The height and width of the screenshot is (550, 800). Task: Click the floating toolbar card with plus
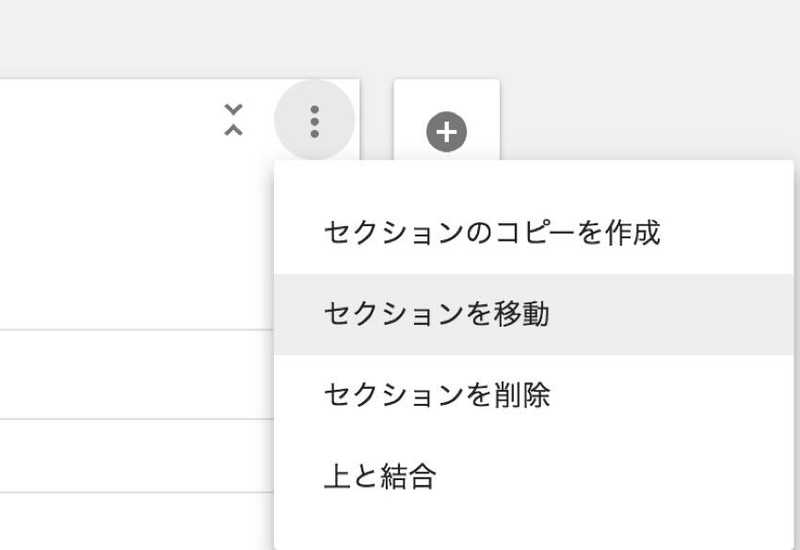pos(446,120)
